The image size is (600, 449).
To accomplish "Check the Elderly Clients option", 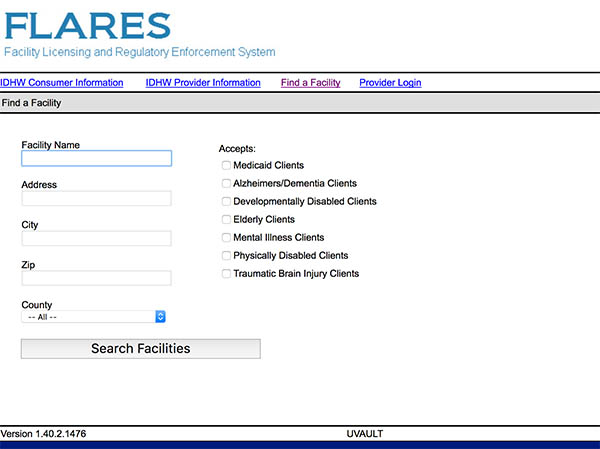I will pos(226,219).
